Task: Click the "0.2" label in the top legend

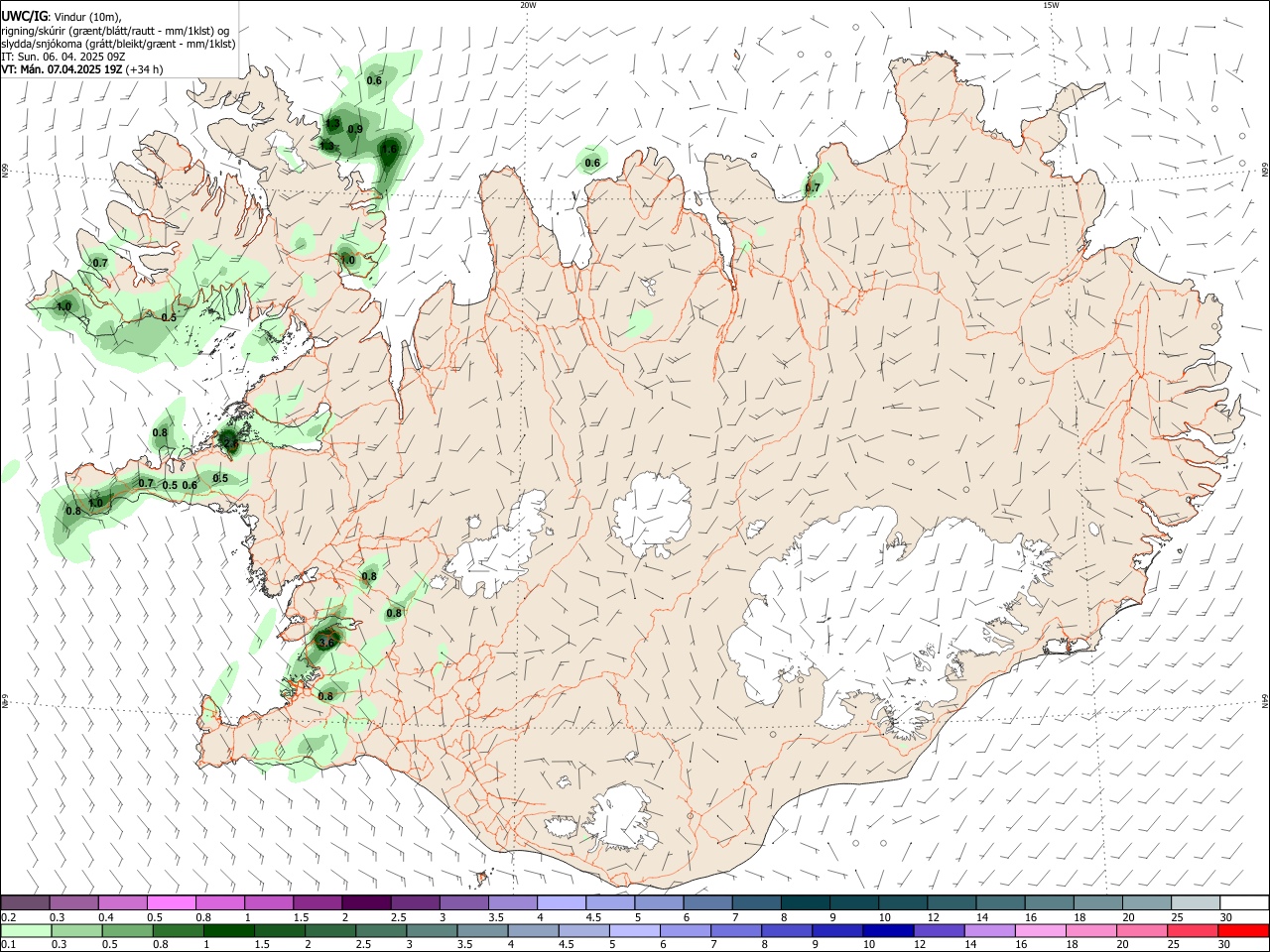Action: coord(7,917)
